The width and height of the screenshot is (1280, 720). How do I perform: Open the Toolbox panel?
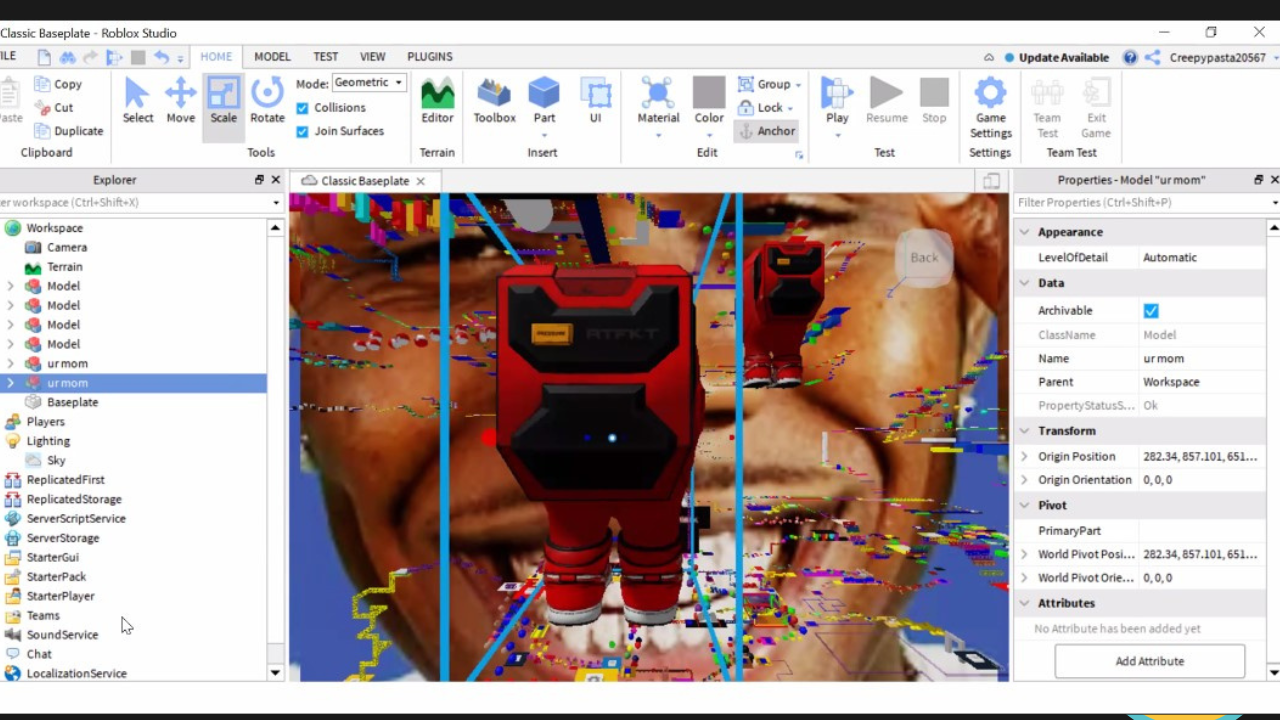coord(494,100)
